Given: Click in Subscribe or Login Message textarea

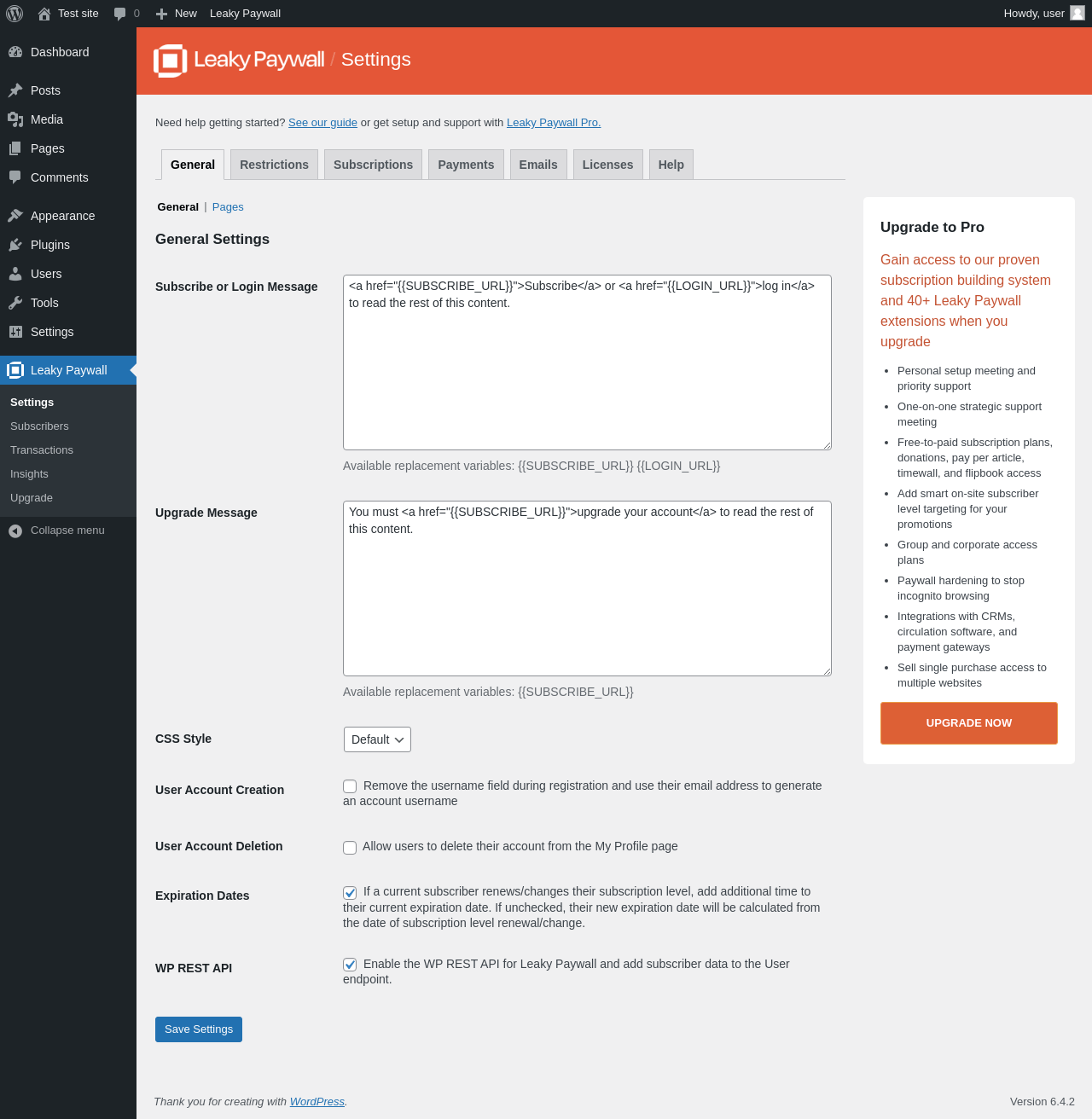Looking at the screenshot, I should click(587, 362).
